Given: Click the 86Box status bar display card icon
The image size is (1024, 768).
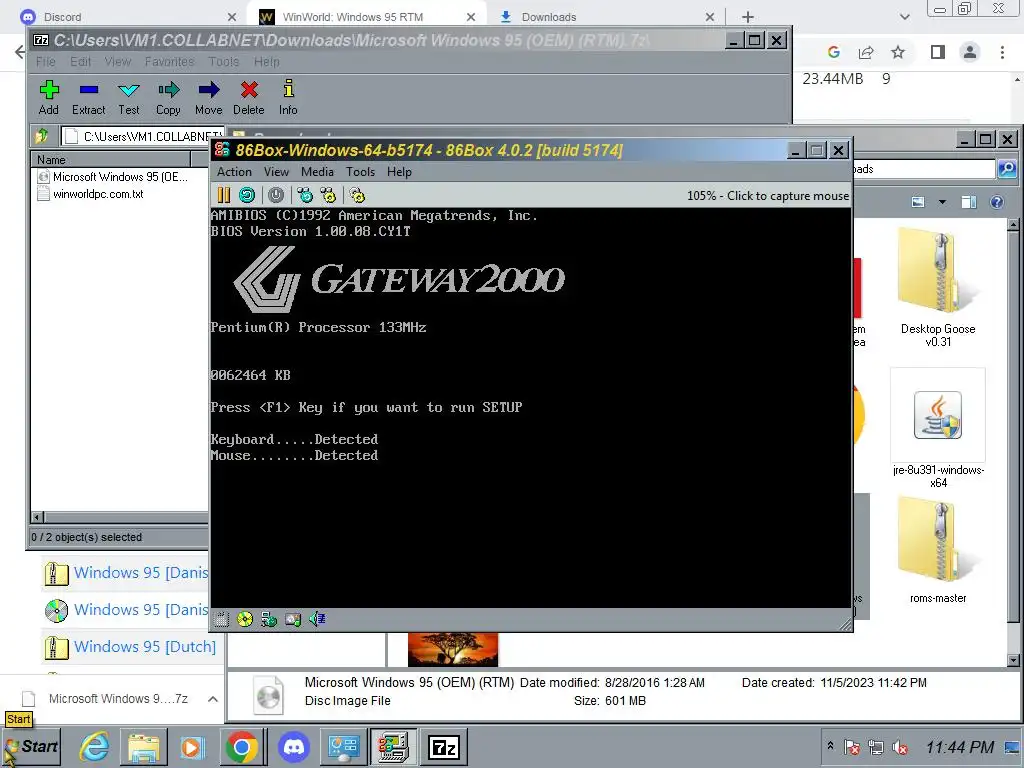Looking at the screenshot, I should [x=293, y=619].
